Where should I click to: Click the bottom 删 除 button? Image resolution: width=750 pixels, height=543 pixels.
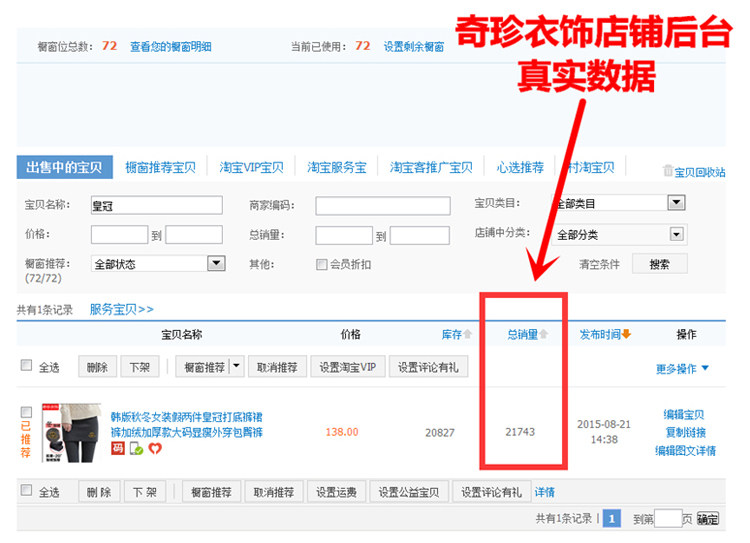click(x=99, y=492)
